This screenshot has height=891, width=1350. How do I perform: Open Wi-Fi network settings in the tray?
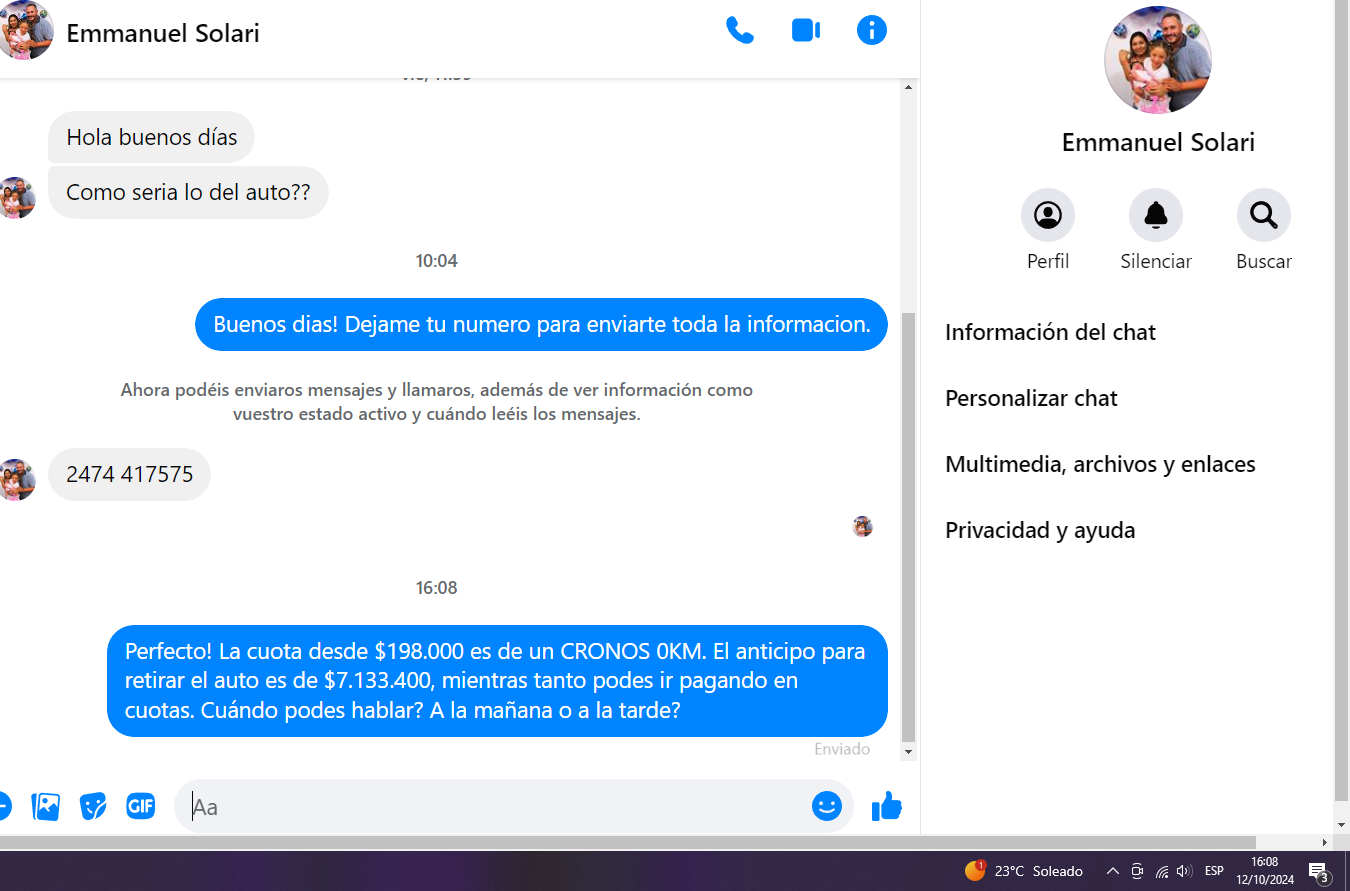coord(1162,871)
